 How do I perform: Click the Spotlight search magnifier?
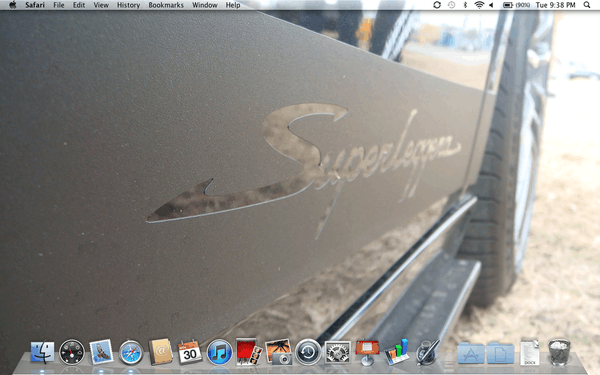click(x=587, y=5)
